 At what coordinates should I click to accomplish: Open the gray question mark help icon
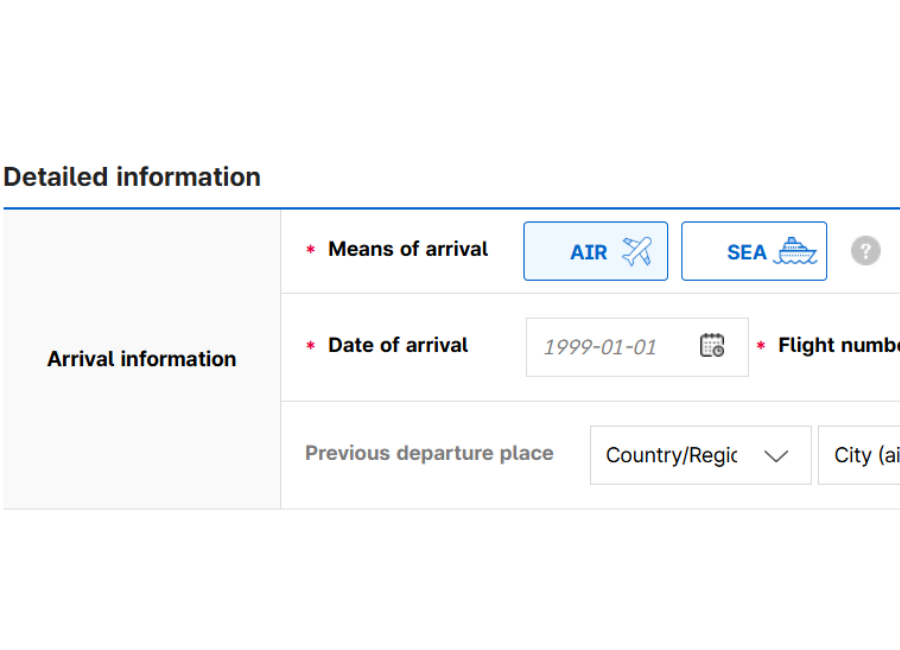[x=866, y=251]
